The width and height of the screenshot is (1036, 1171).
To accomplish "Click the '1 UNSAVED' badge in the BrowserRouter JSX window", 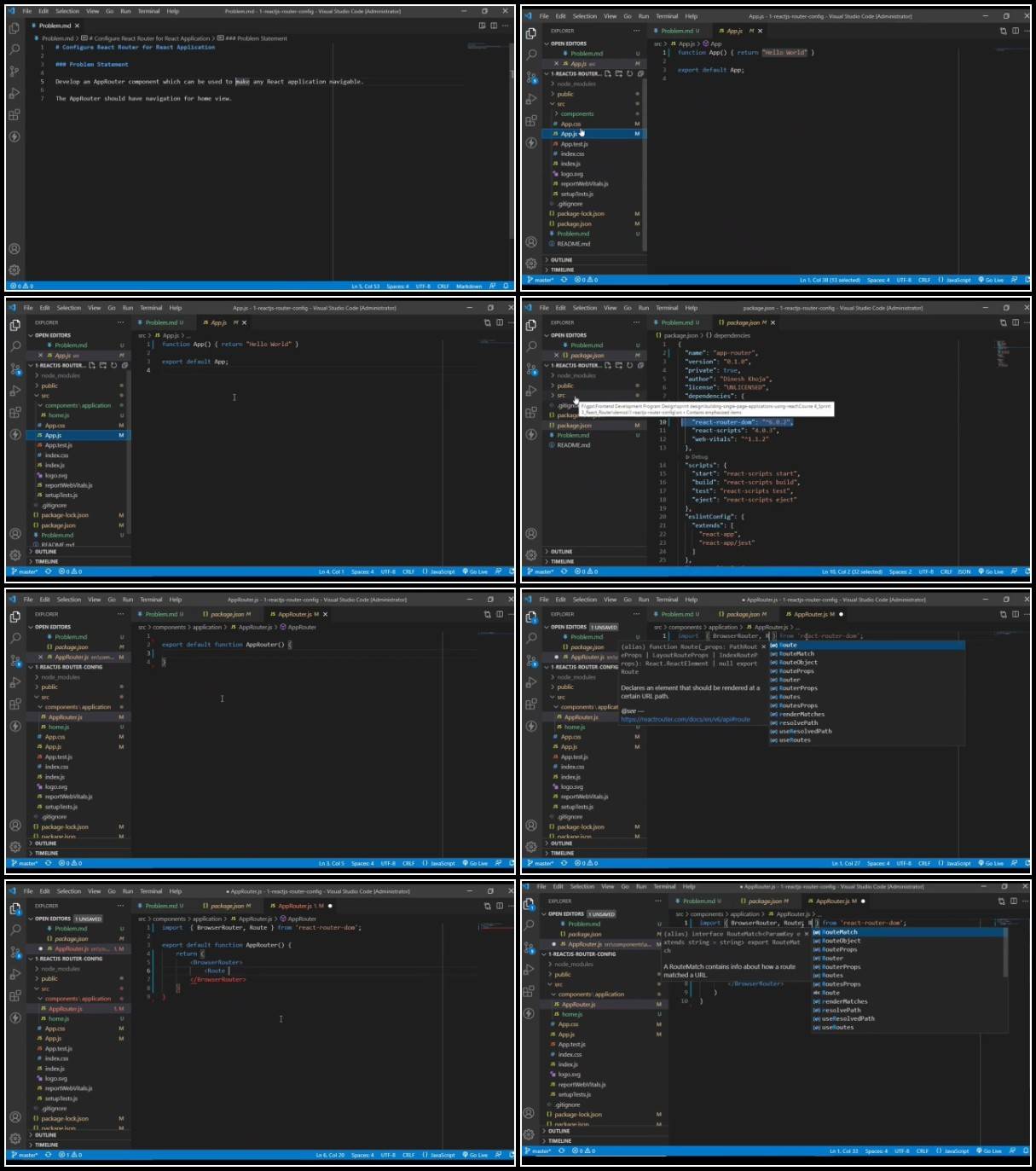I will point(89,919).
